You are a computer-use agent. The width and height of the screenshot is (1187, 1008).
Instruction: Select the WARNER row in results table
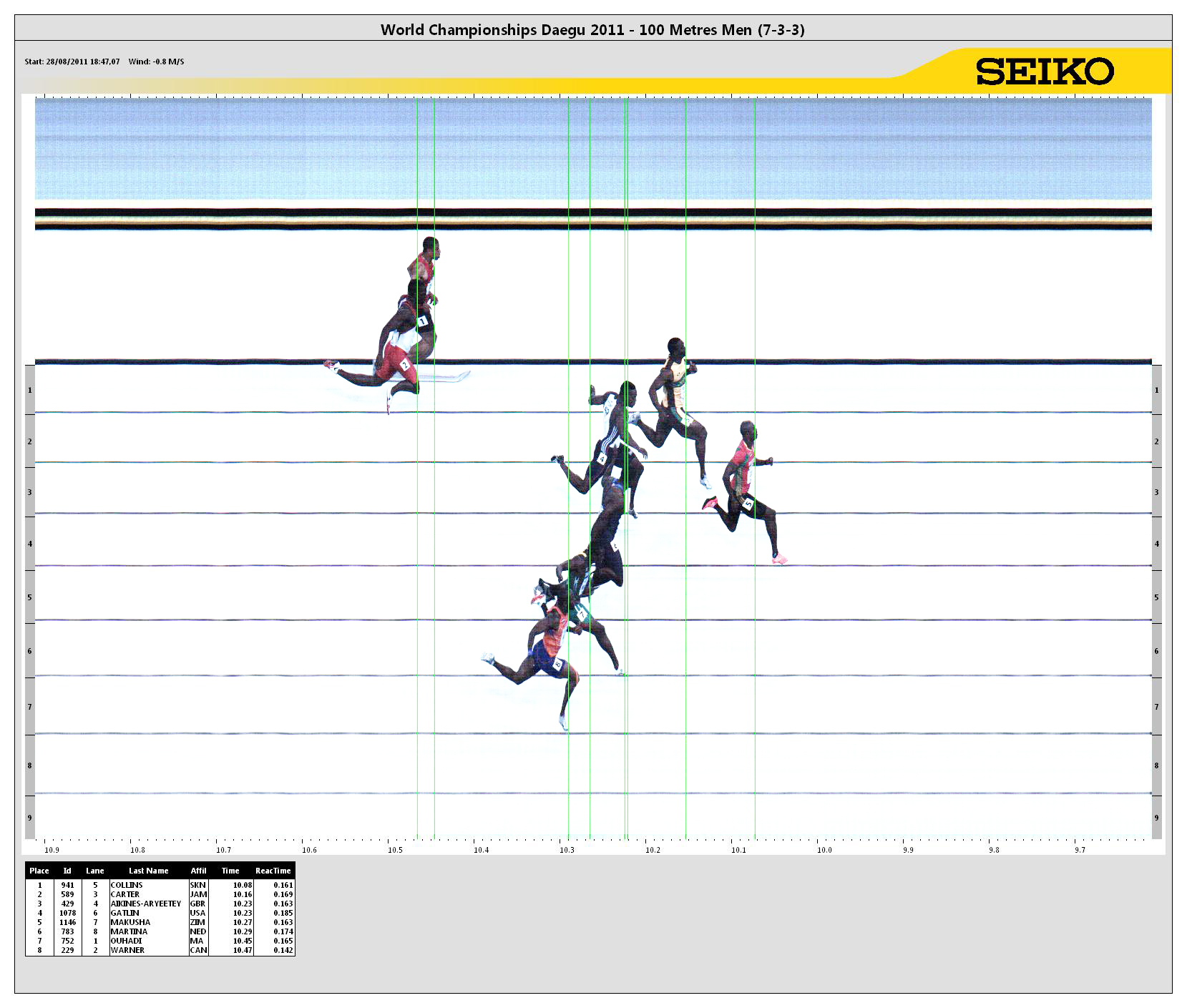[x=127, y=950]
